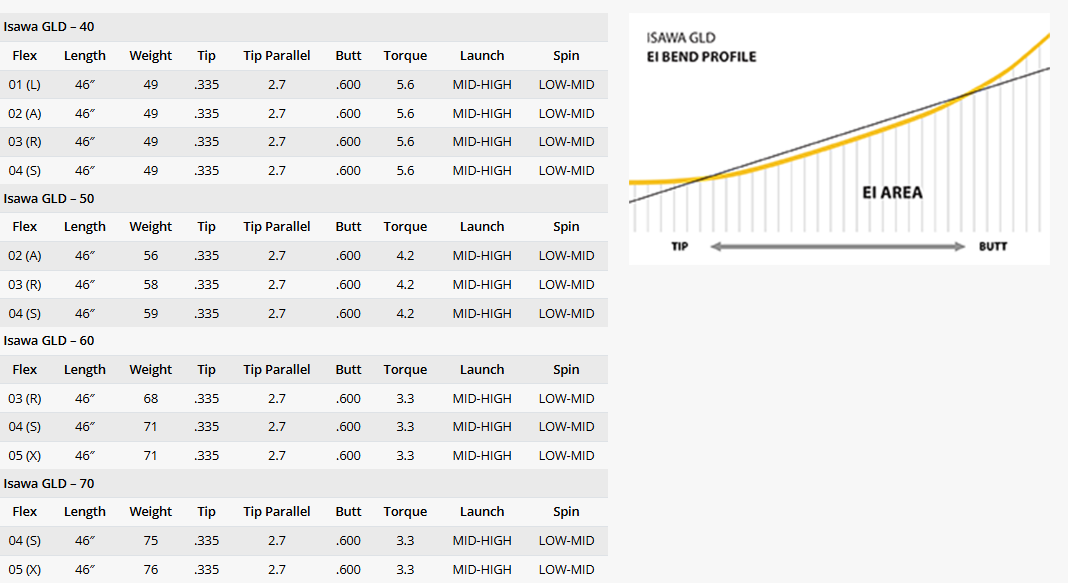This screenshot has width=1068, height=583.
Task: Select "05 (X)" flex in the GLD – 70 table
Action: coord(25,569)
